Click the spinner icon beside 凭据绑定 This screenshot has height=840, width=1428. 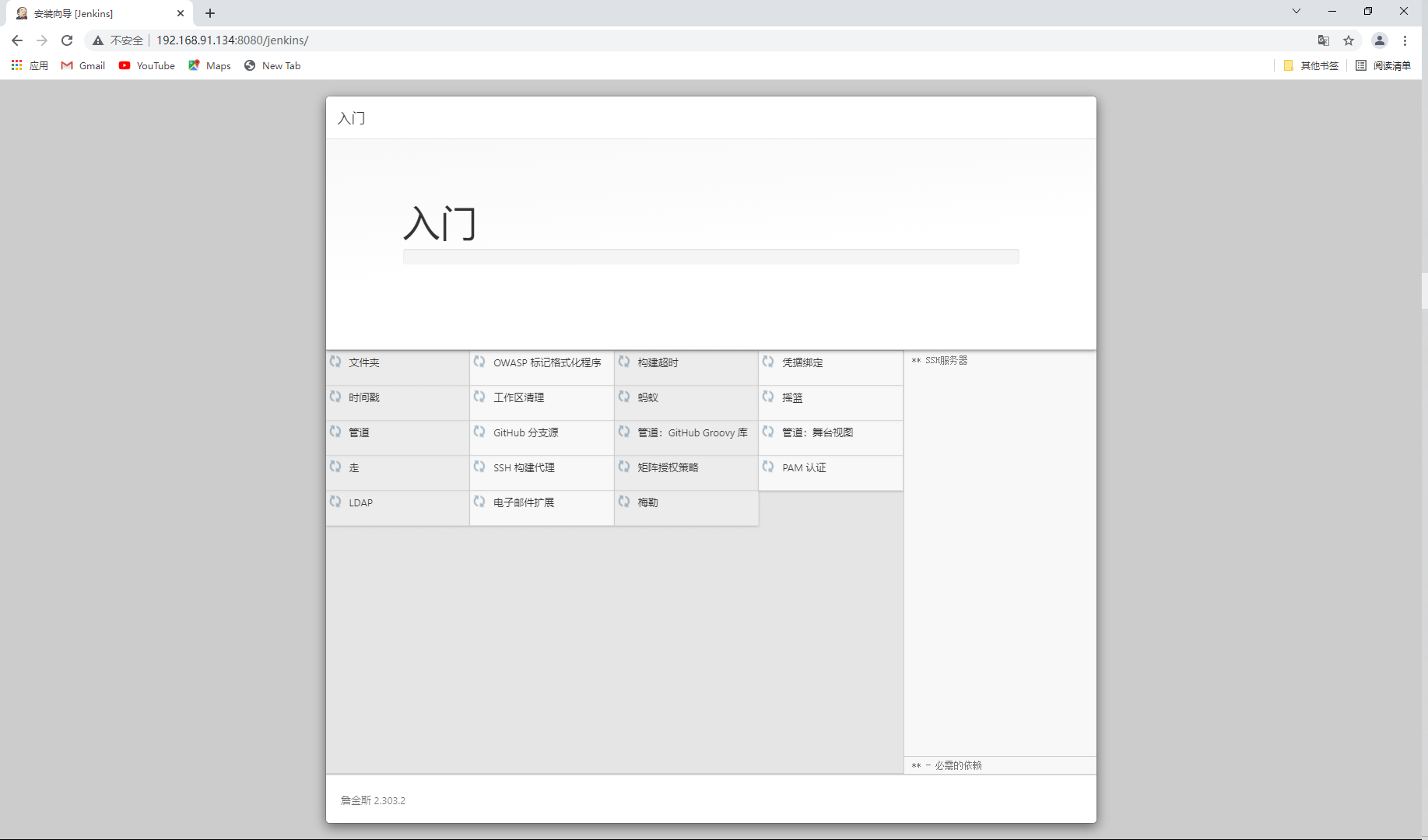pos(768,362)
